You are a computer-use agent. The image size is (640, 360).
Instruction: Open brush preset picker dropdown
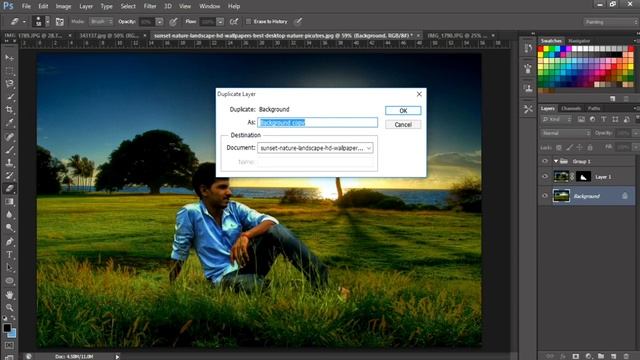pyautogui.click(x=48, y=22)
